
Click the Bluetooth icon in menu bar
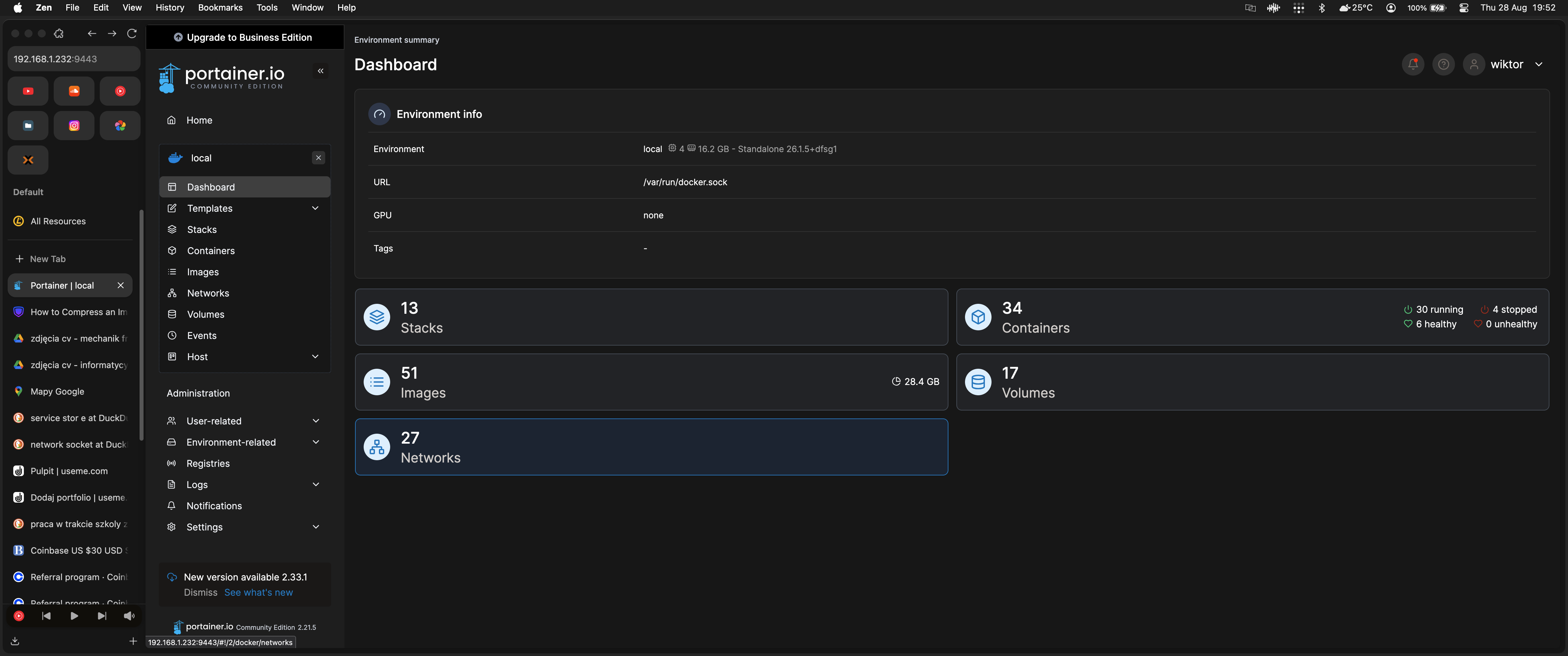pyautogui.click(x=1321, y=8)
